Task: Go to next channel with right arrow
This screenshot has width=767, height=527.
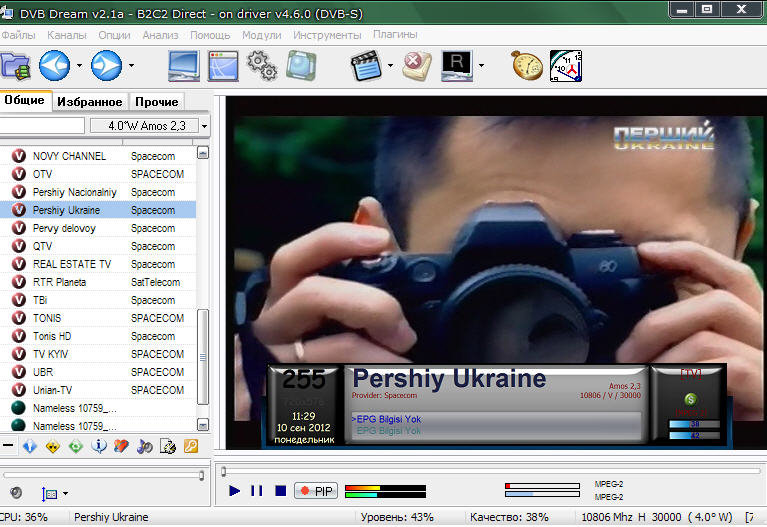Action: 106,66
